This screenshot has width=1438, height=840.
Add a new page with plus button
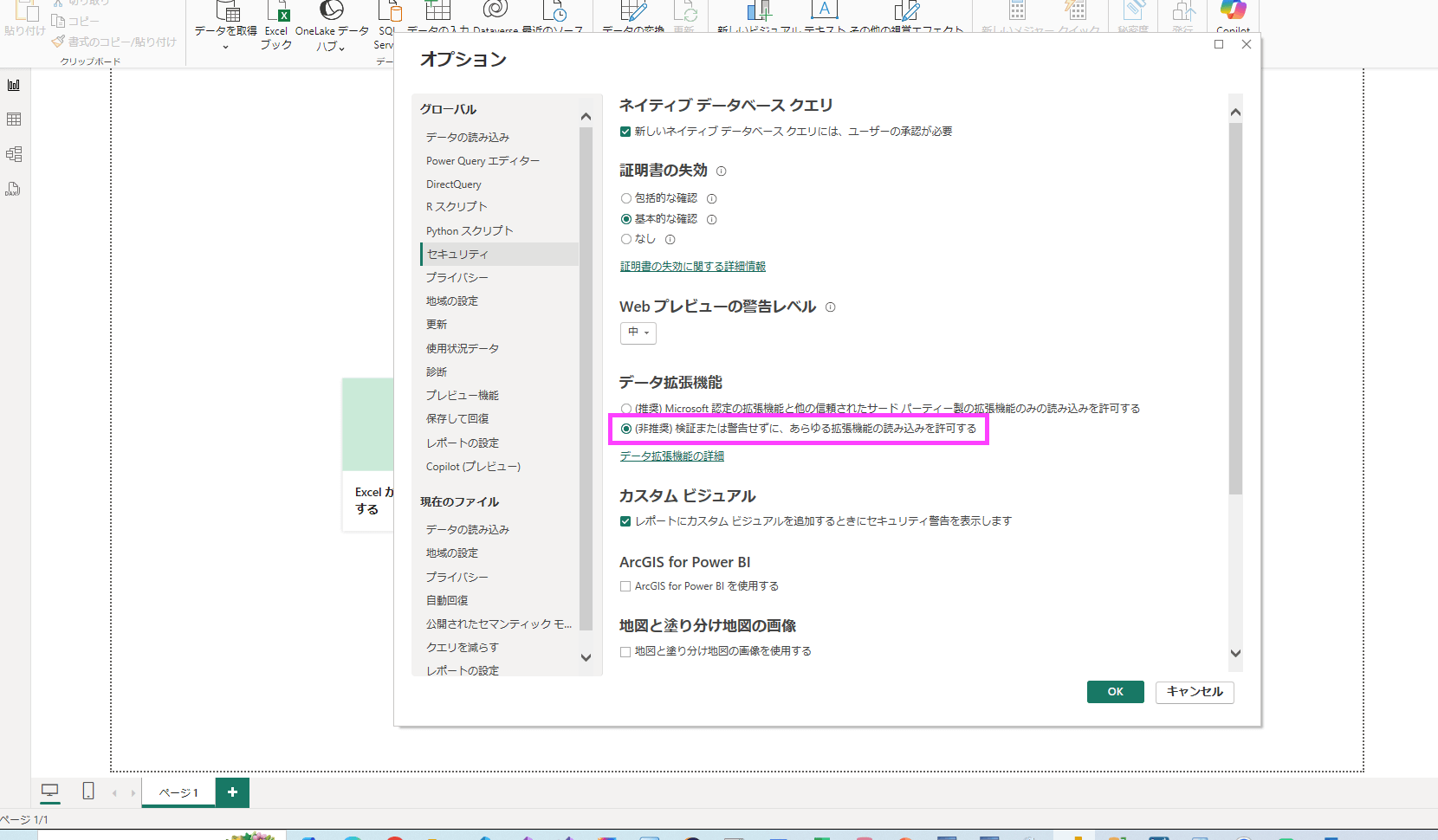pos(232,792)
